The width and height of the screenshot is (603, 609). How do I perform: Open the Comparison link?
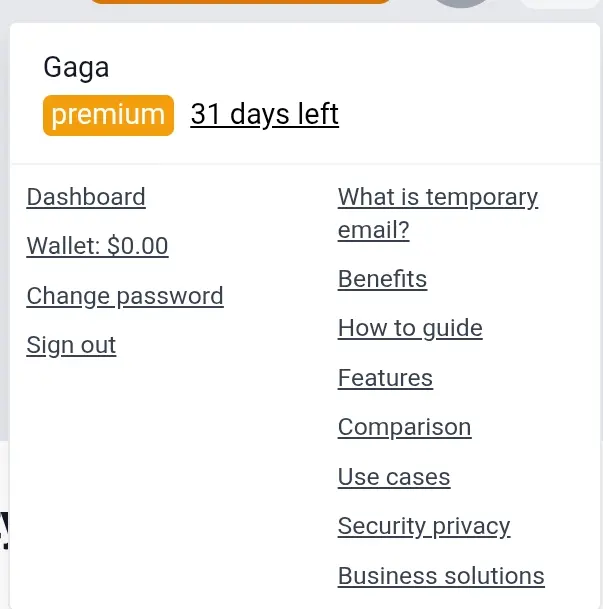(x=405, y=428)
